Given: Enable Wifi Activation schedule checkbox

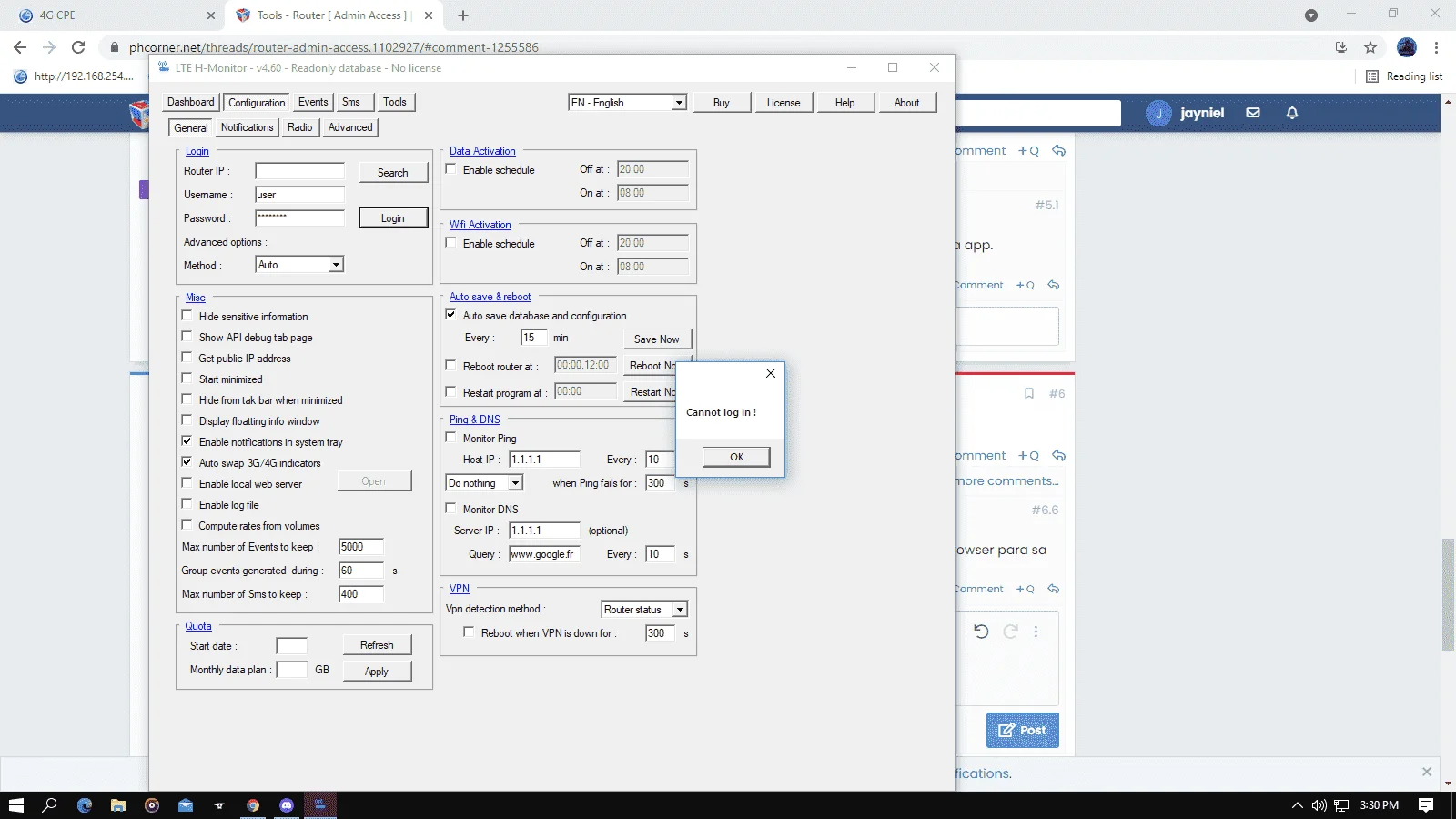Looking at the screenshot, I should coord(450,243).
